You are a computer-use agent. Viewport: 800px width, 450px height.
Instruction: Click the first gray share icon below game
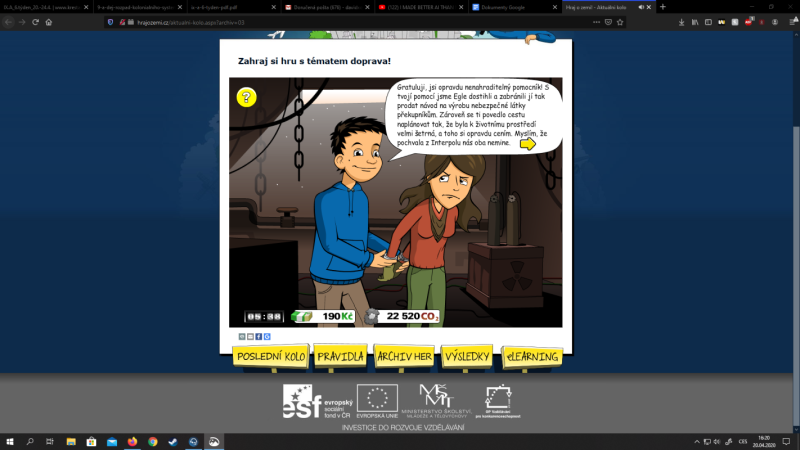tap(242, 337)
